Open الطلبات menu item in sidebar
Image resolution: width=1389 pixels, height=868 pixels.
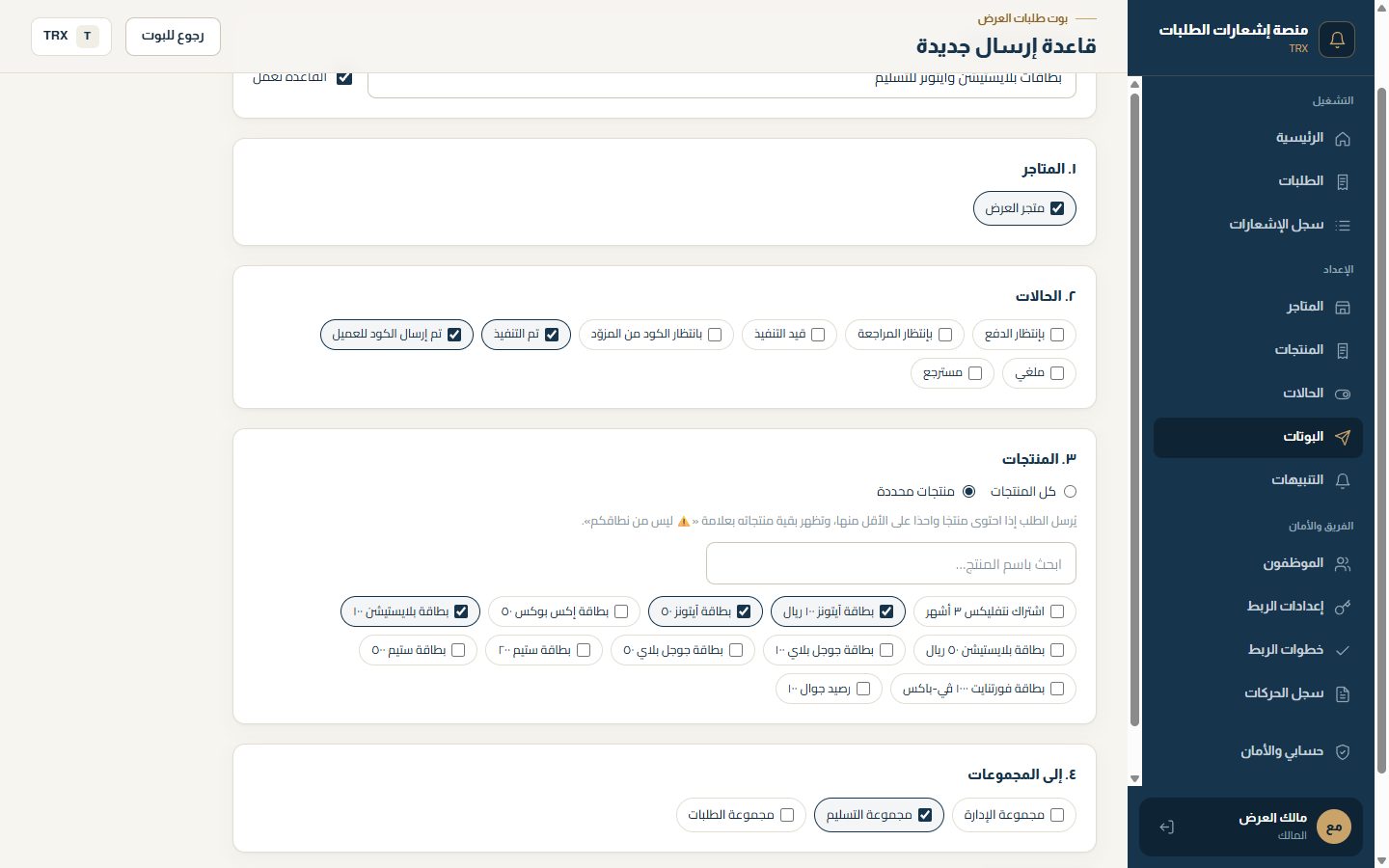click(1258, 181)
